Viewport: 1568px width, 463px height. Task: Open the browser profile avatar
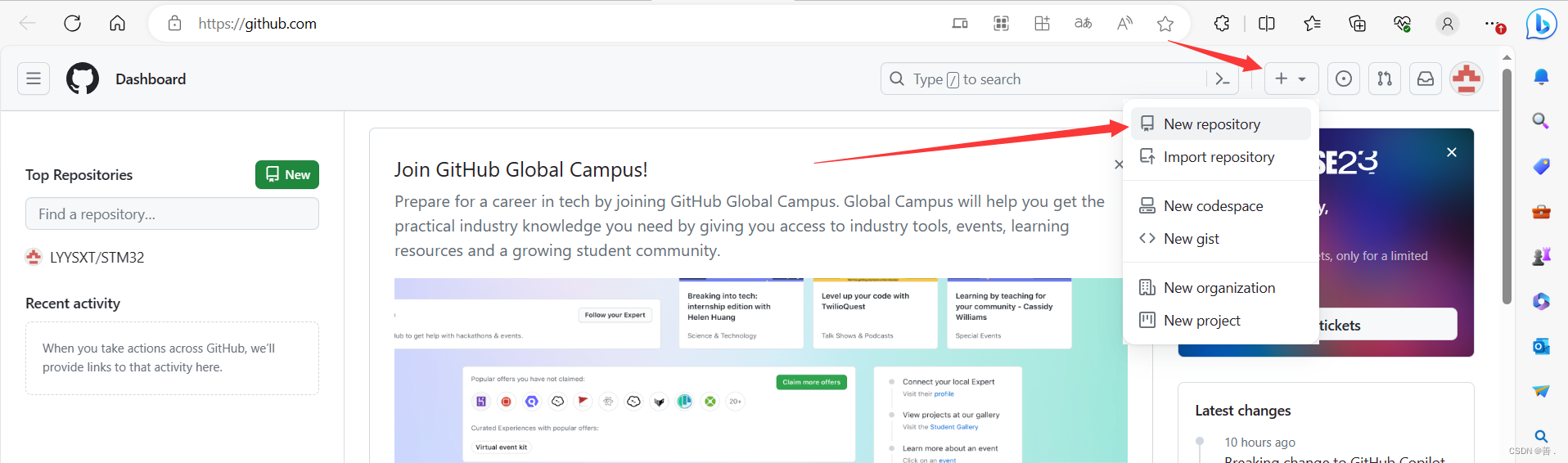click(1447, 24)
